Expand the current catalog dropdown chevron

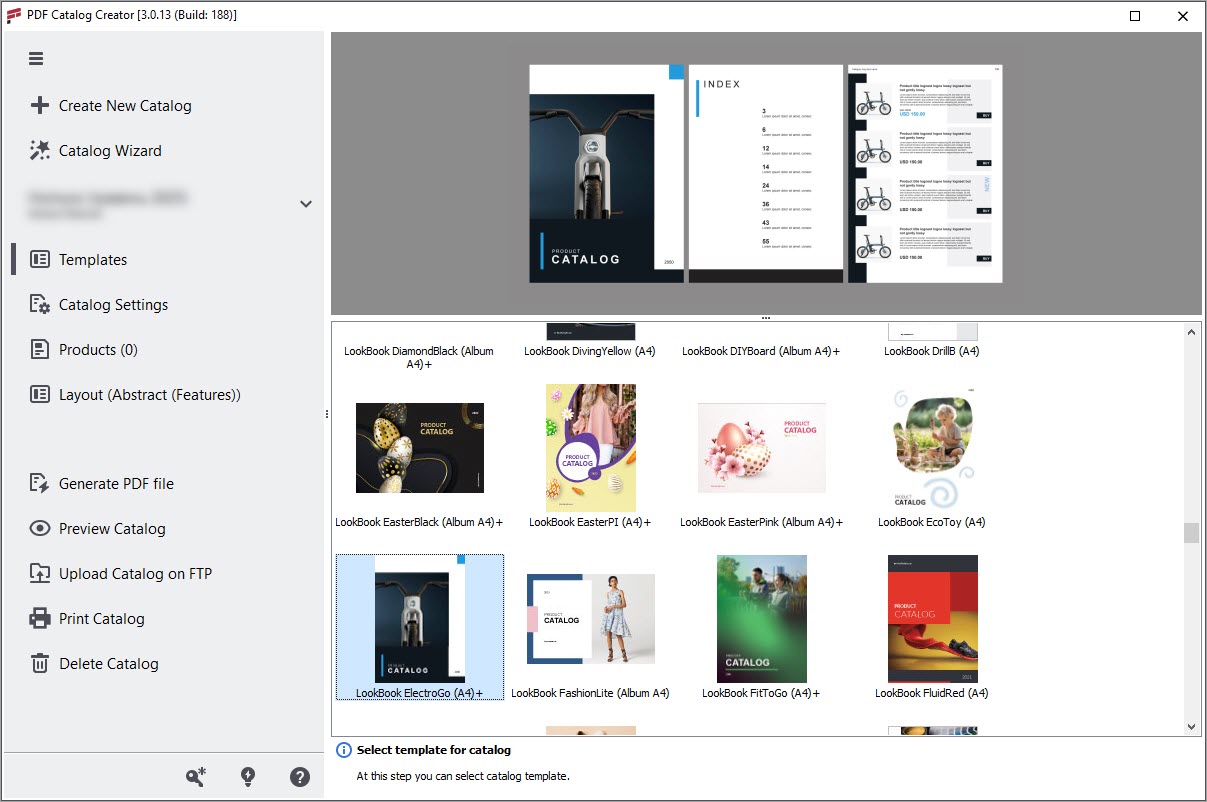(x=306, y=204)
